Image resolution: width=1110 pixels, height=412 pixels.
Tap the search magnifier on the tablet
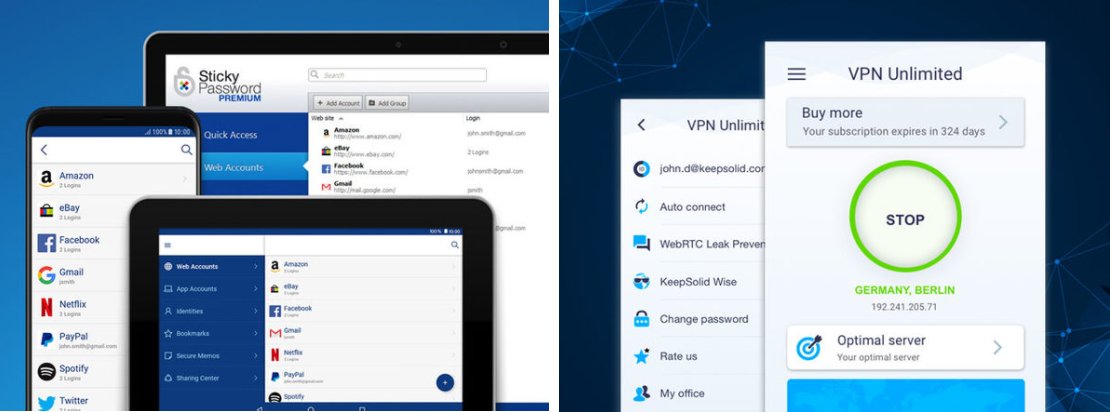click(x=454, y=245)
